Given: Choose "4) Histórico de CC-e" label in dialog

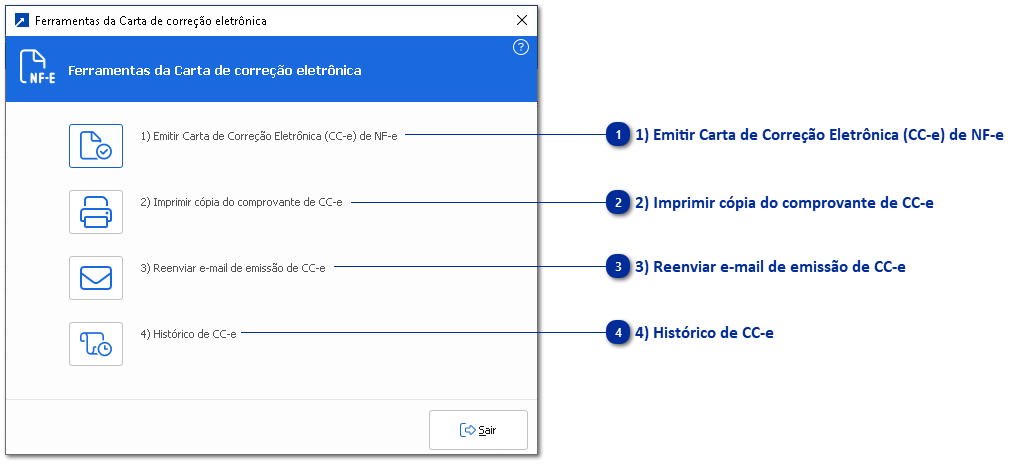Looking at the screenshot, I should 188,334.
